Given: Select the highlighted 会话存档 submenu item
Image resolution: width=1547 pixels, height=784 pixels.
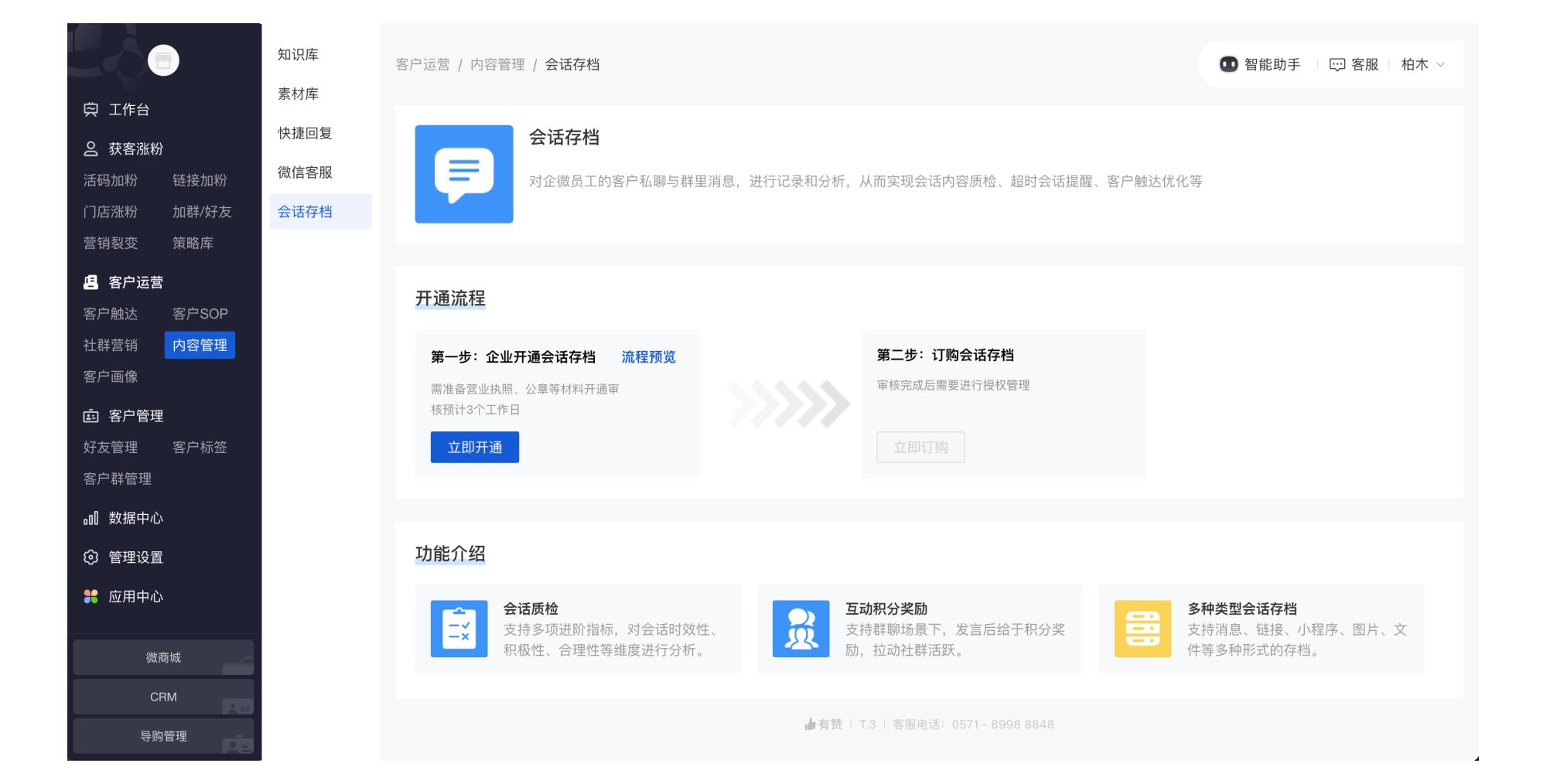Looking at the screenshot, I should tap(320, 212).
